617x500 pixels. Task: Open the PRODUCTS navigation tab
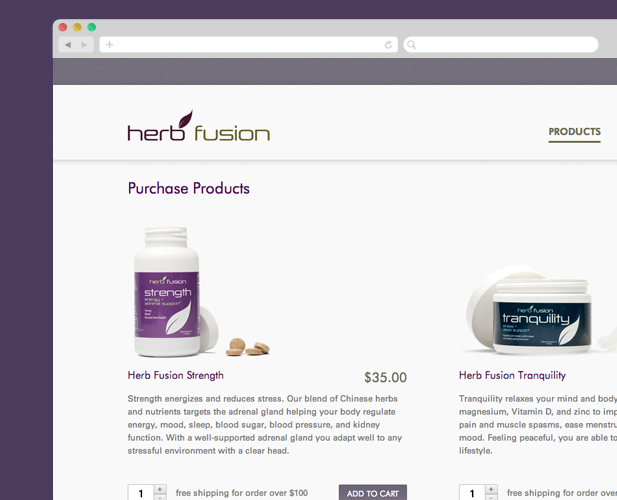[x=575, y=132]
